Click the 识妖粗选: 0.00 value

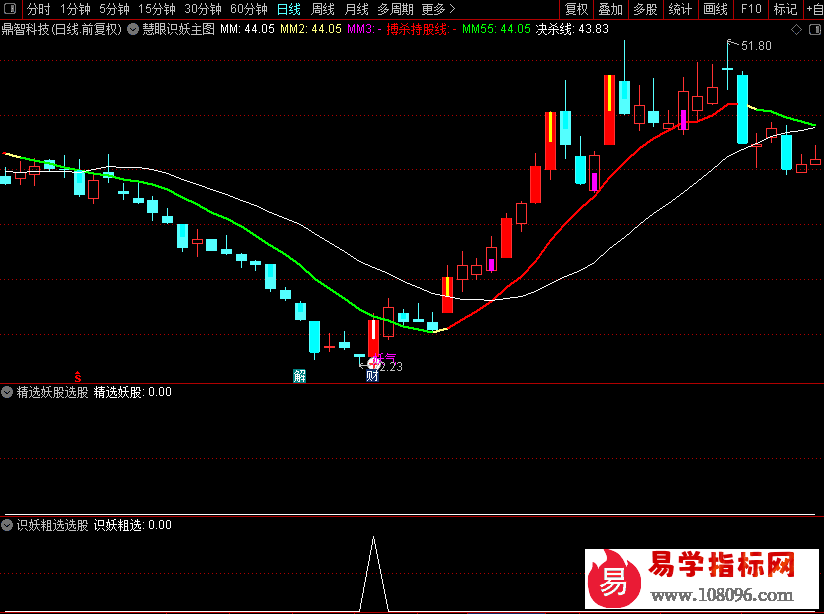(132, 525)
